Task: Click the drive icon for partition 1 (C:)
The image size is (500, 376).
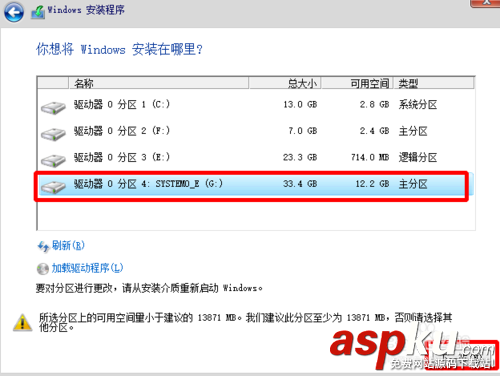Action: click(x=53, y=108)
